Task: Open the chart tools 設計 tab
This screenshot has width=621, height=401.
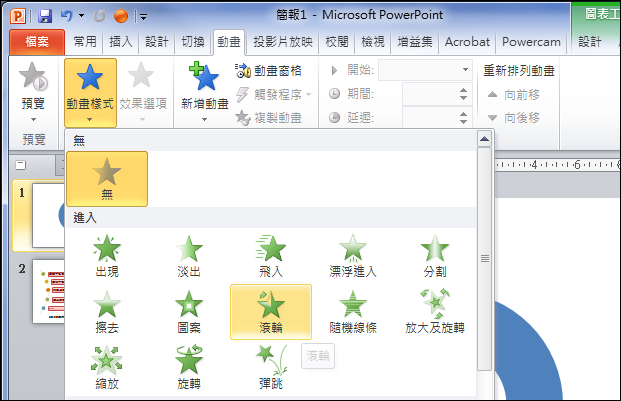Action: 590,42
